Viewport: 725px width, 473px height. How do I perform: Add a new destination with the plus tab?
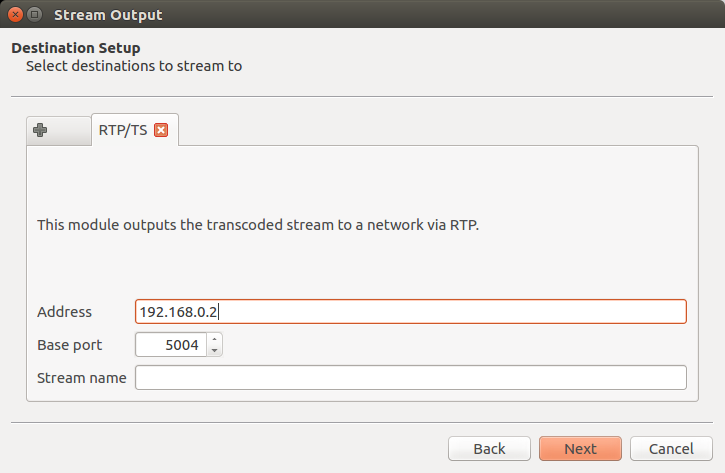41,130
